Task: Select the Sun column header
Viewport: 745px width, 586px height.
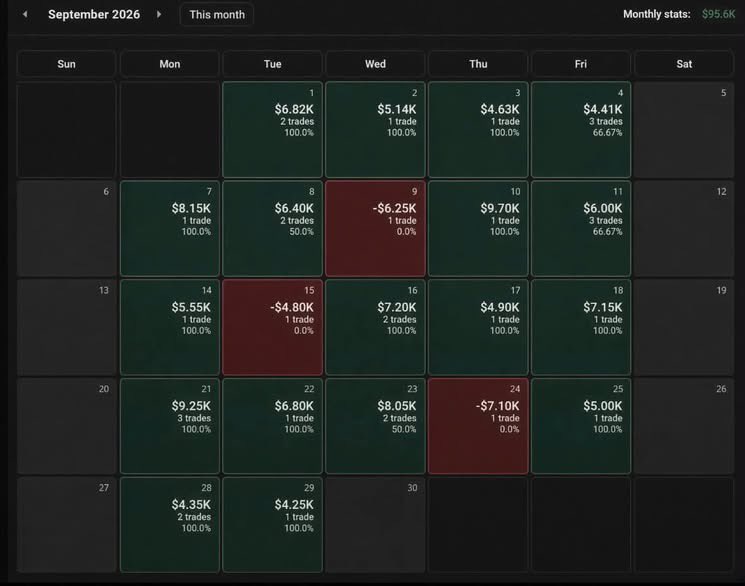Action: (67, 64)
